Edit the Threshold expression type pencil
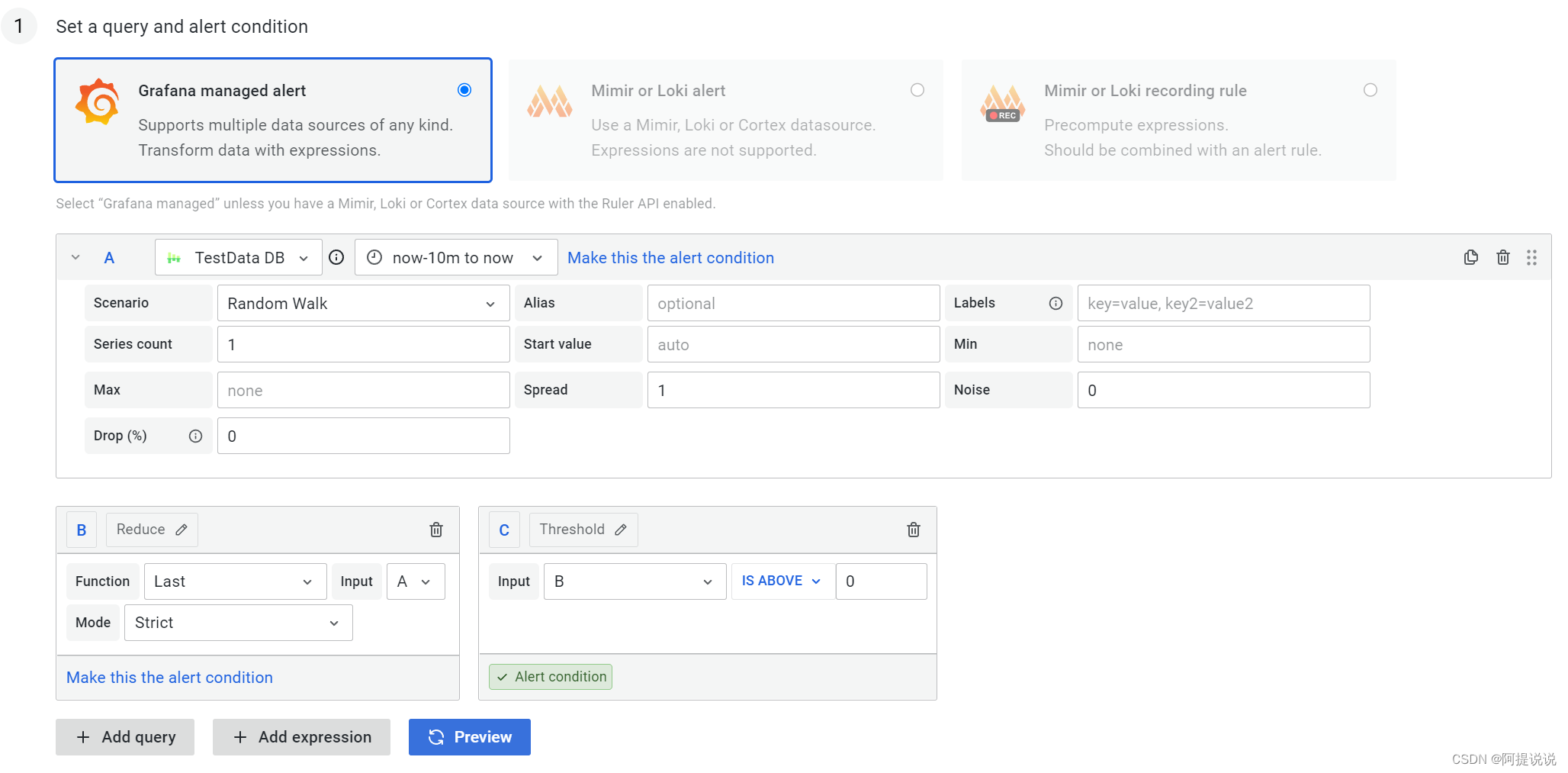 621,530
